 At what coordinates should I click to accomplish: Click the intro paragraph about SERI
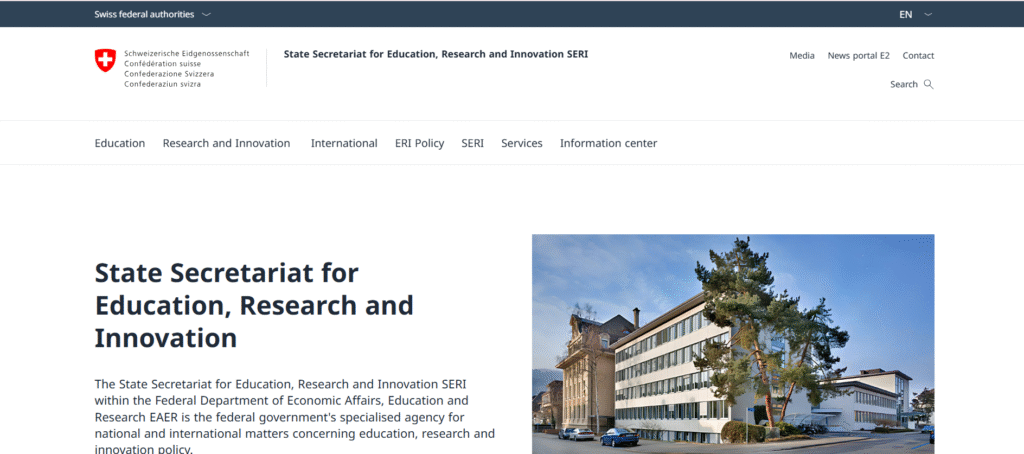point(295,416)
